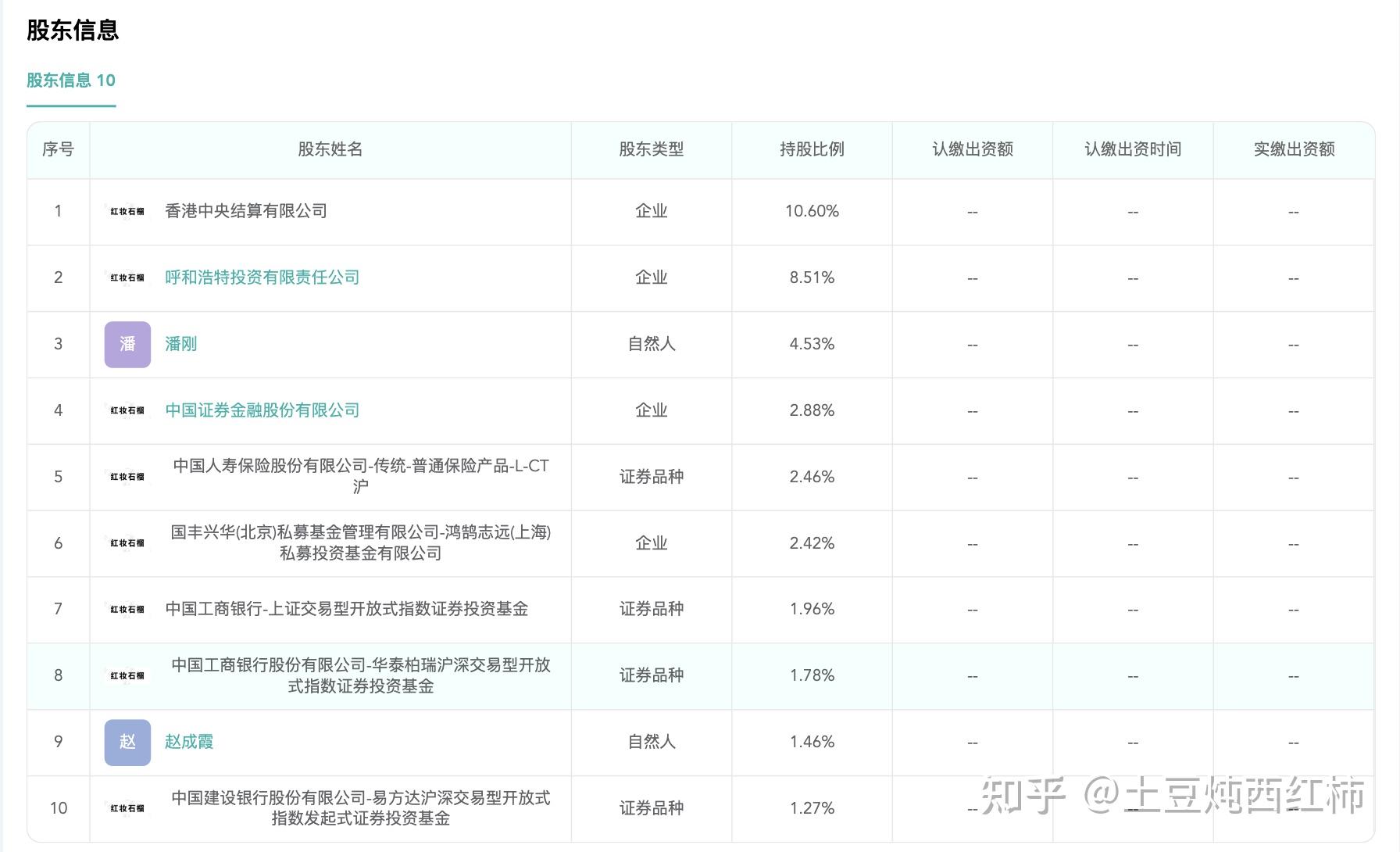Viewport: 1400px width, 852px height.
Task: Click the logo beside 中国建设银行 fund entry
Action: click(127, 808)
